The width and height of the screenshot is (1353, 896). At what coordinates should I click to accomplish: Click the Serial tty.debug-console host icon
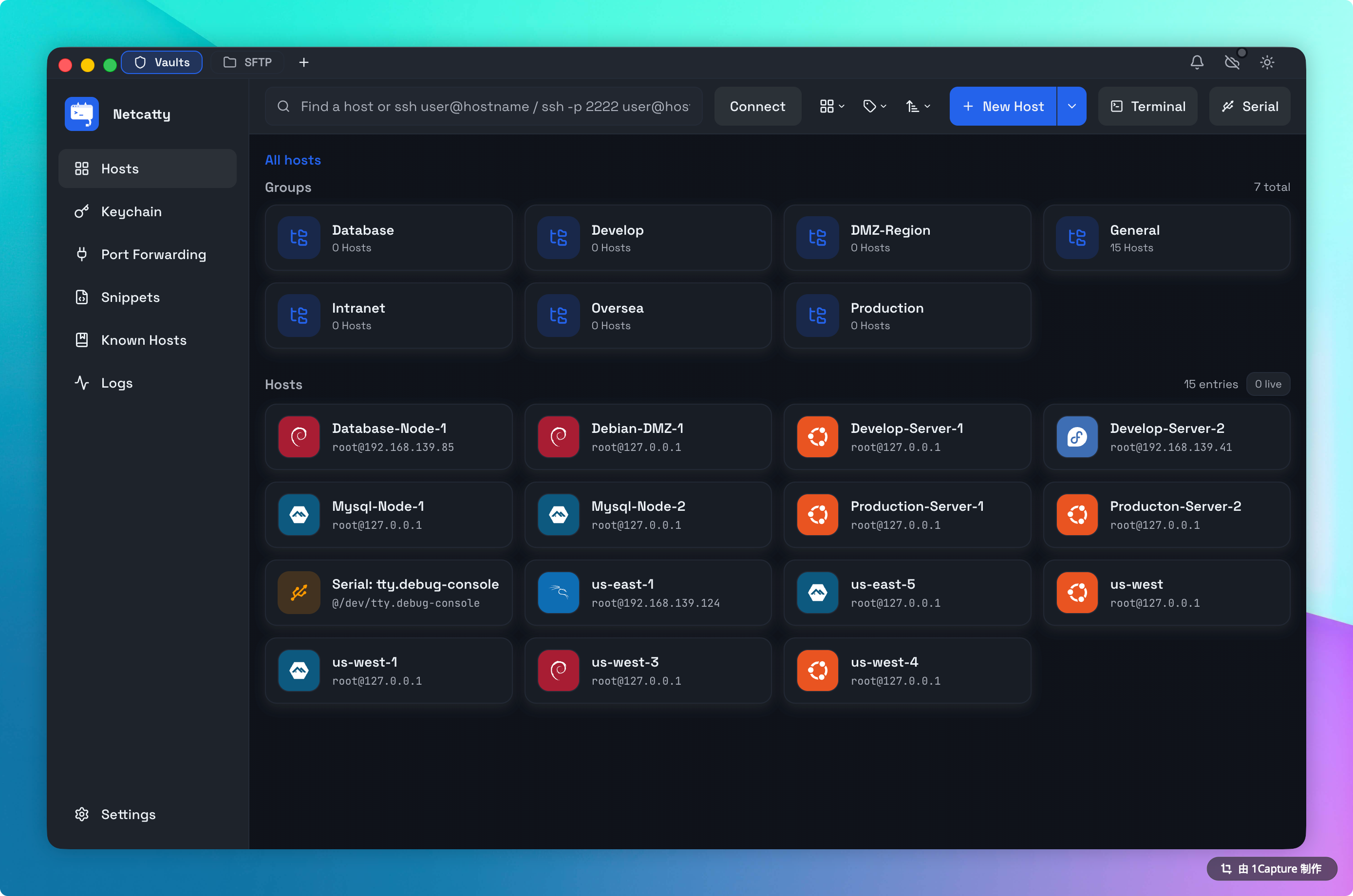[x=299, y=593]
